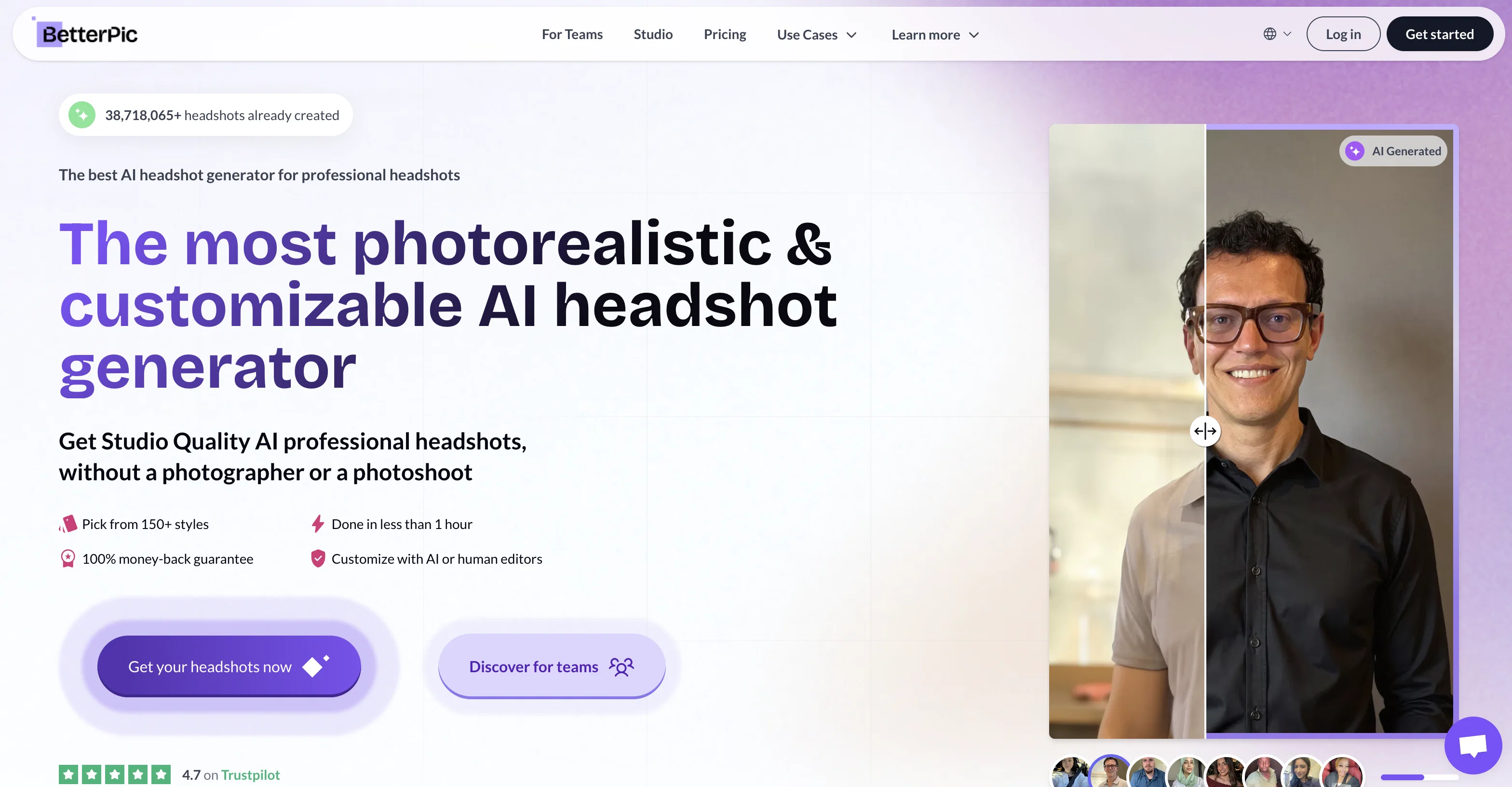The width and height of the screenshot is (1512, 787).
Task: Click the 4.7 rating text
Action: click(x=191, y=774)
